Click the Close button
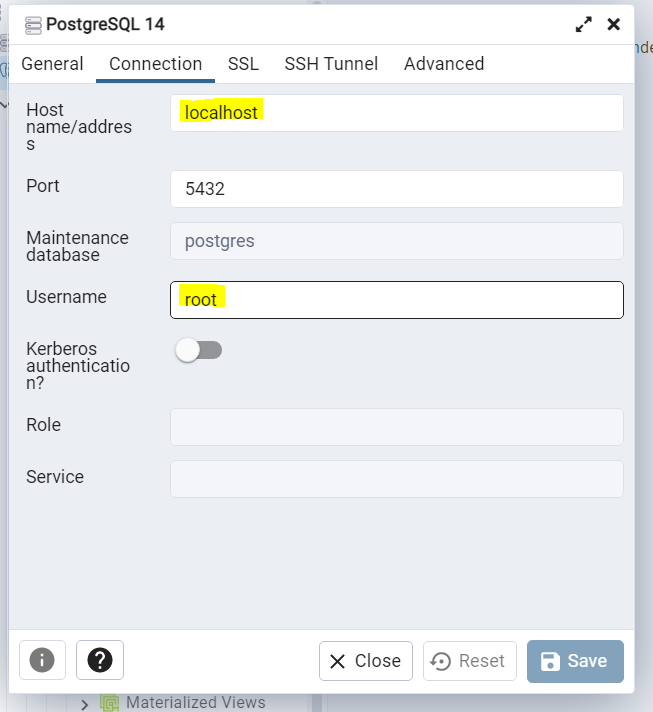The width and height of the screenshot is (653, 712). (366, 661)
